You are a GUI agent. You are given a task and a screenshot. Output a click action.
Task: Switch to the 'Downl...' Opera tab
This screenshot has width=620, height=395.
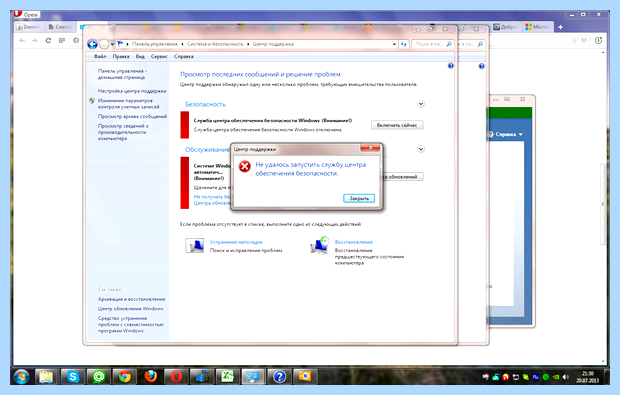[29, 27]
